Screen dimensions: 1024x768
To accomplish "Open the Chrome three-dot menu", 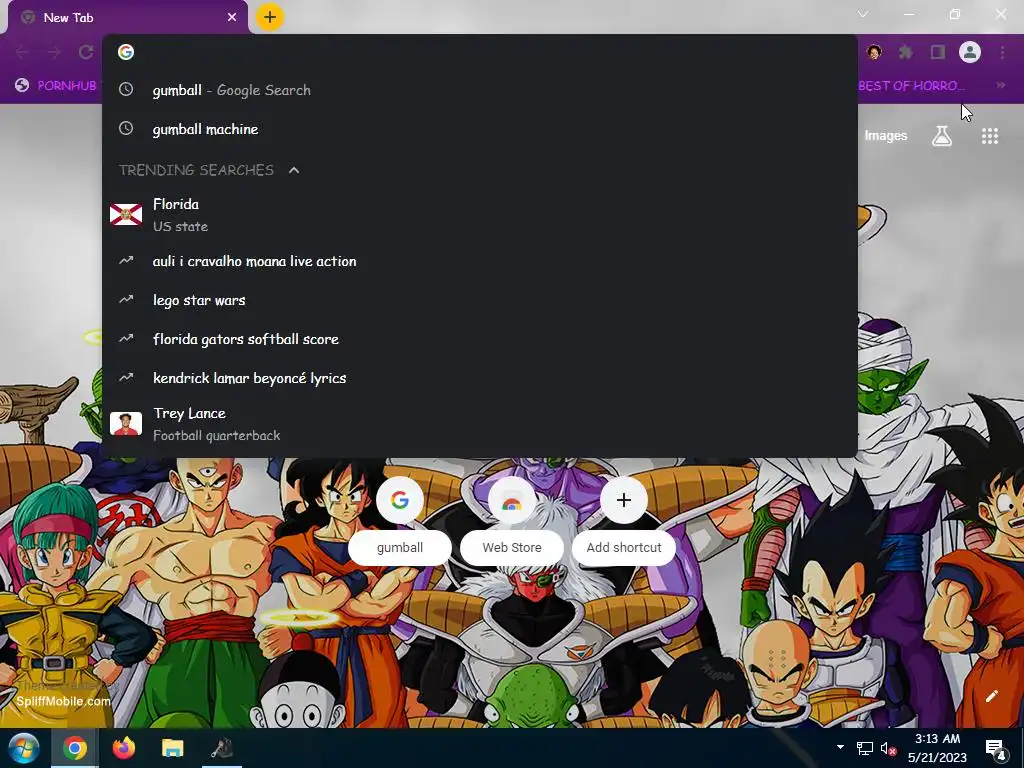I will 1002,52.
